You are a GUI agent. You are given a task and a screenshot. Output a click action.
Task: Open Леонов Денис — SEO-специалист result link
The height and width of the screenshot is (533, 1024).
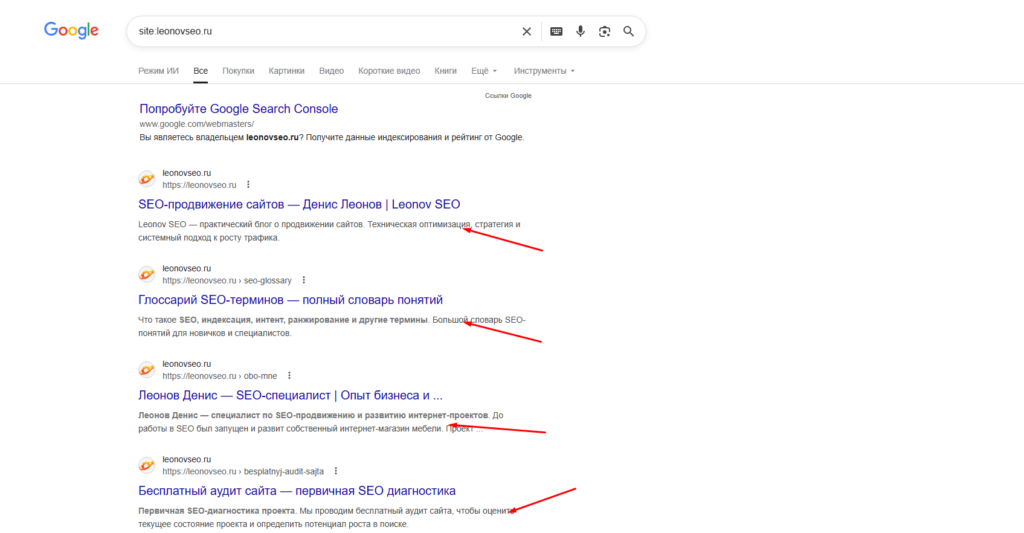point(291,395)
